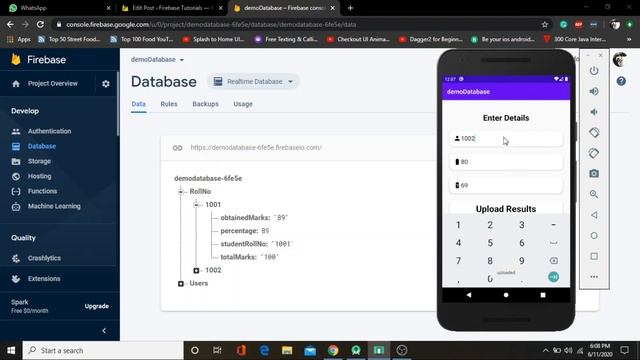Select the percentage value 89

click(x=265, y=231)
